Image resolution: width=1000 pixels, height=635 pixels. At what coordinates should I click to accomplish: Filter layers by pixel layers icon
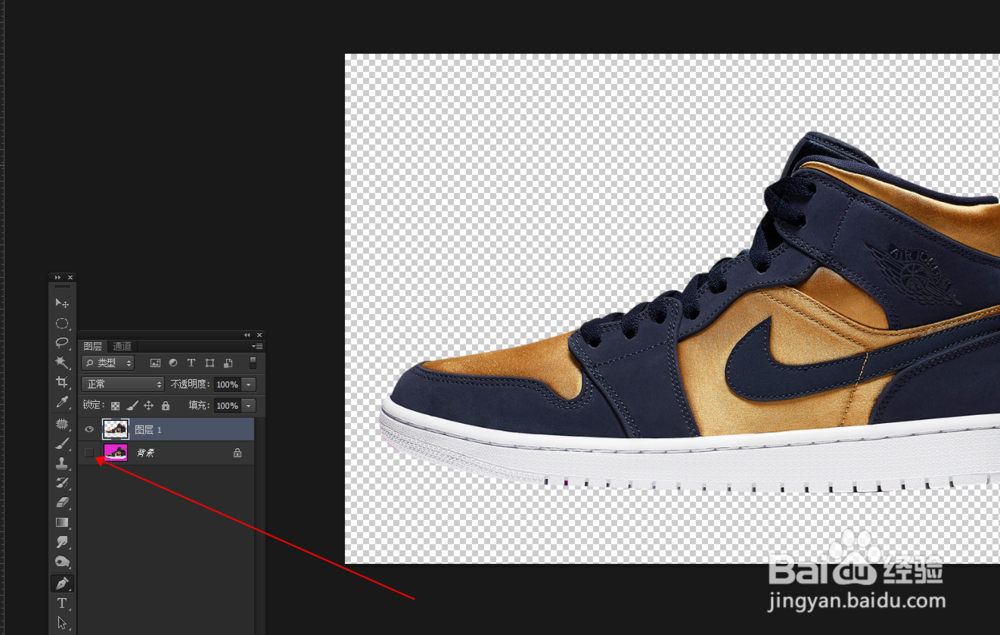(x=154, y=363)
